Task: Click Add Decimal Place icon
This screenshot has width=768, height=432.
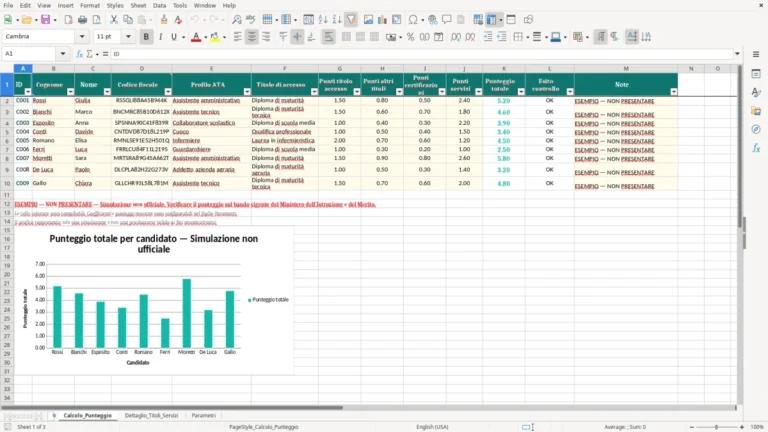Action: 456,37
